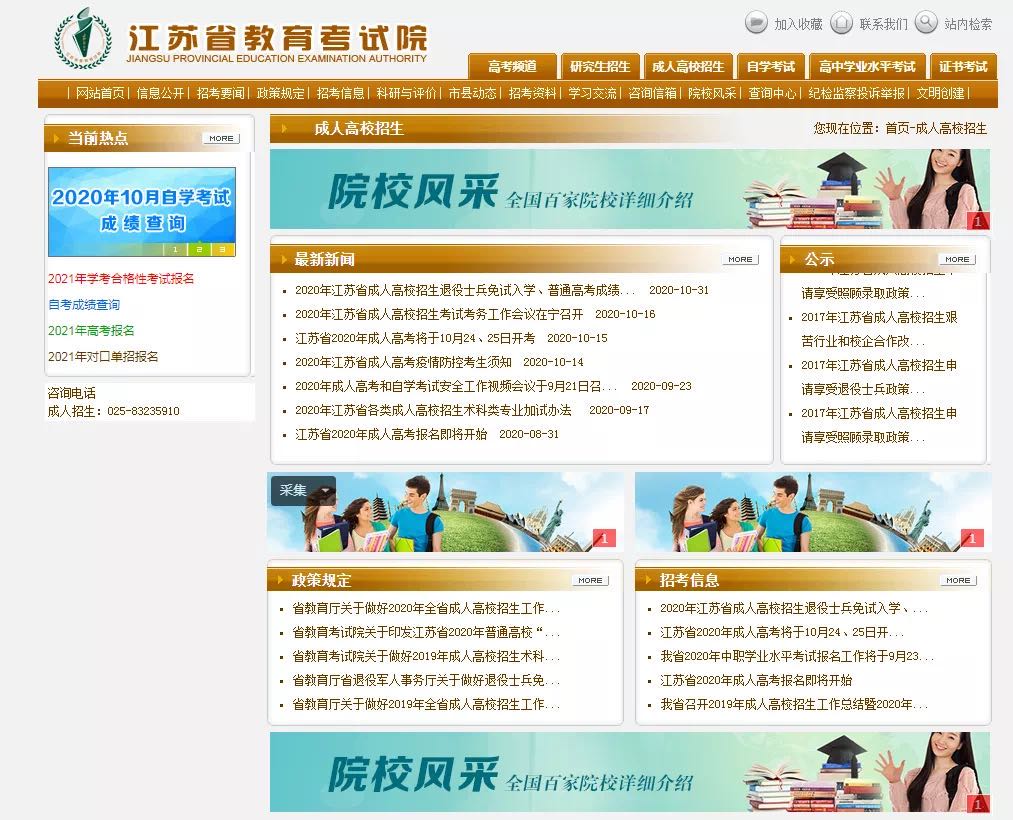1013x820 pixels.
Task: Open 查询中心 in navigation bar
Action: tap(772, 93)
